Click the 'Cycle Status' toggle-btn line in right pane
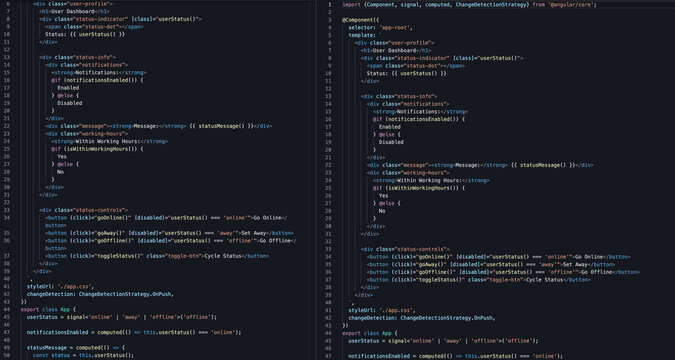Image resolution: width=675 pixels, height=360 pixels. coord(478,280)
